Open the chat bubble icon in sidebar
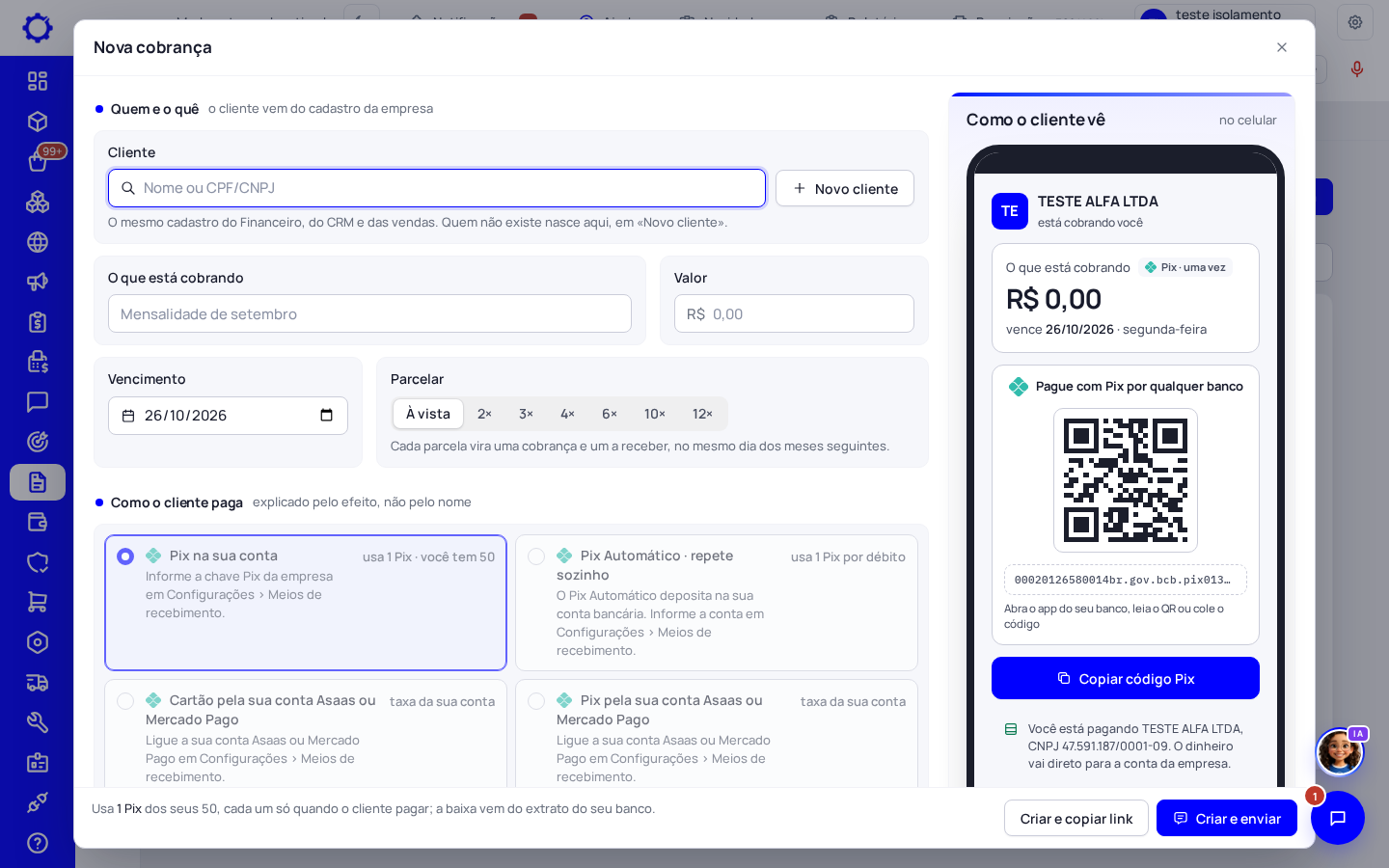This screenshot has height=868, width=1389. [x=38, y=401]
